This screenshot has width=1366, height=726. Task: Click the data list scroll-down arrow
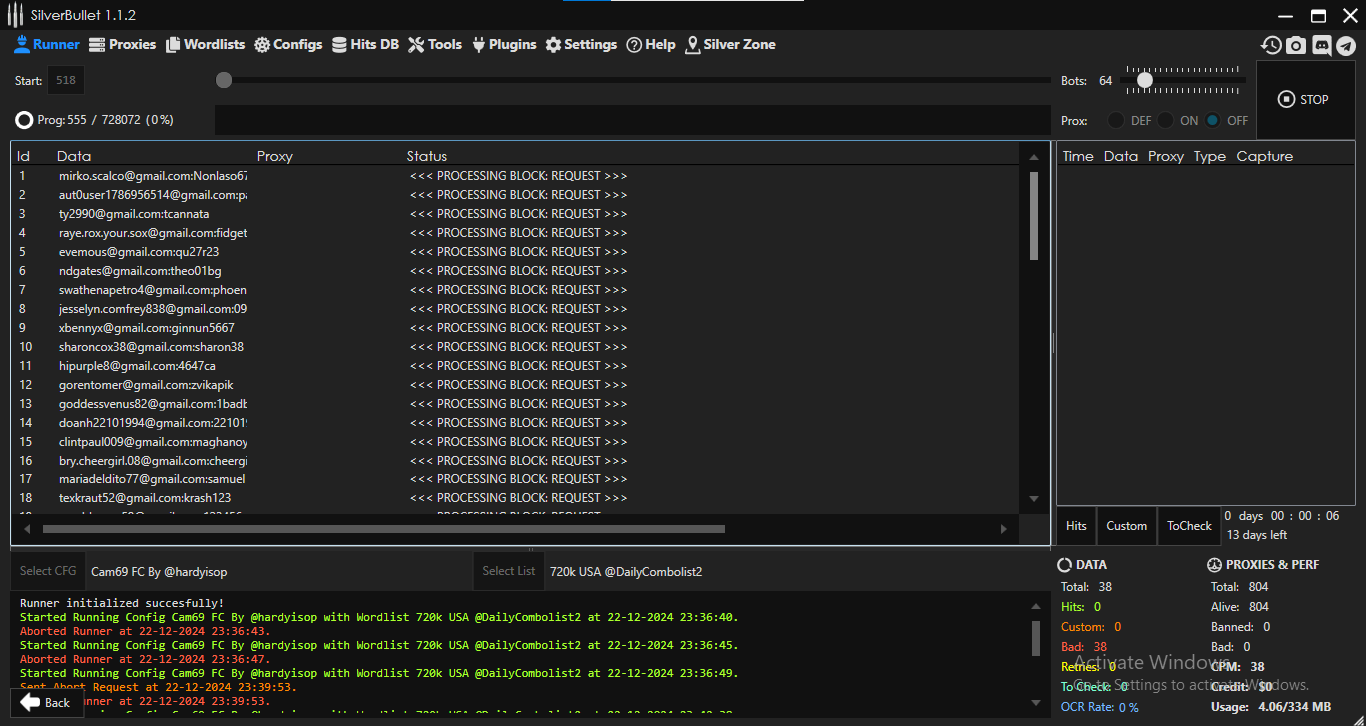click(1034, 499)
